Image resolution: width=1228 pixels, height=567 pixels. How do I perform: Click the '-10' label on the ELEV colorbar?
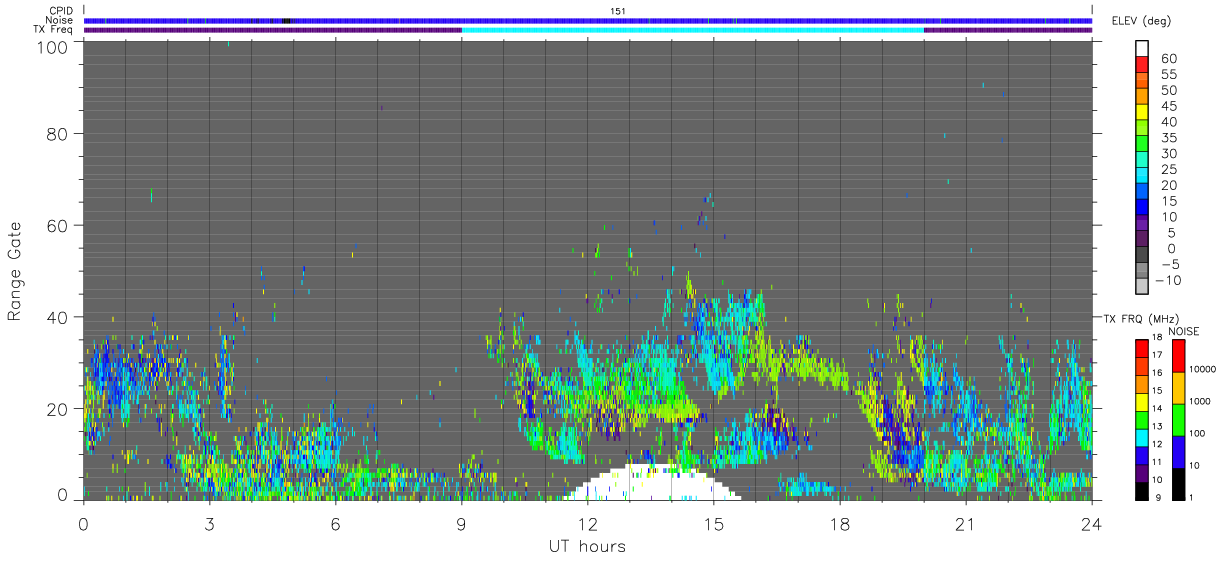point(1168,279)
